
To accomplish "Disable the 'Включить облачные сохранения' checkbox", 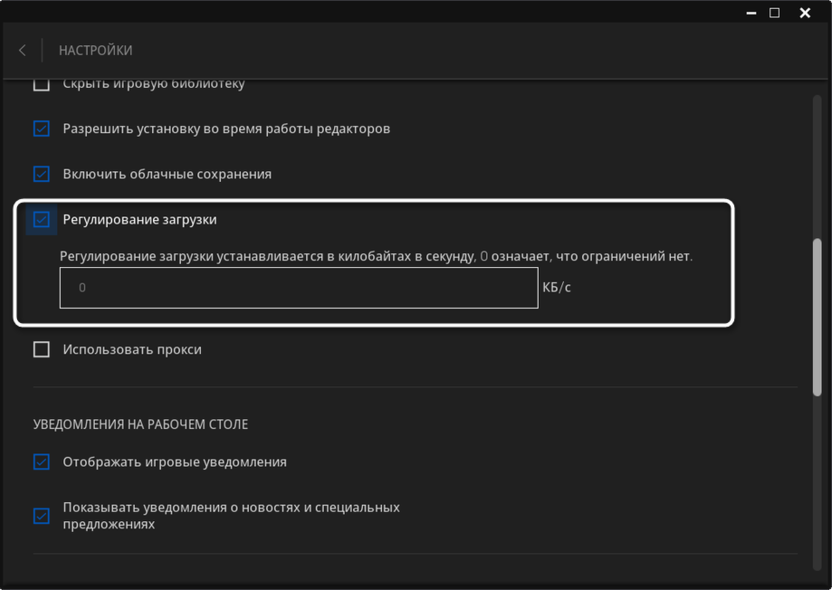I will coord(42,174).
